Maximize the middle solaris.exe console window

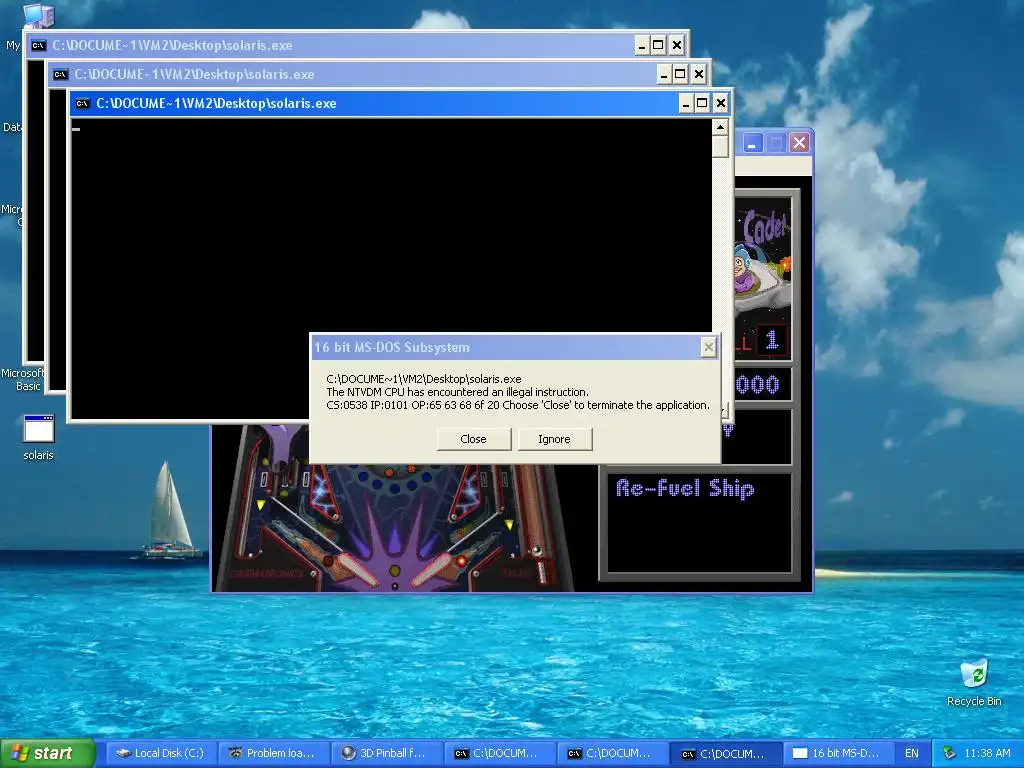(x=680, y=74)
